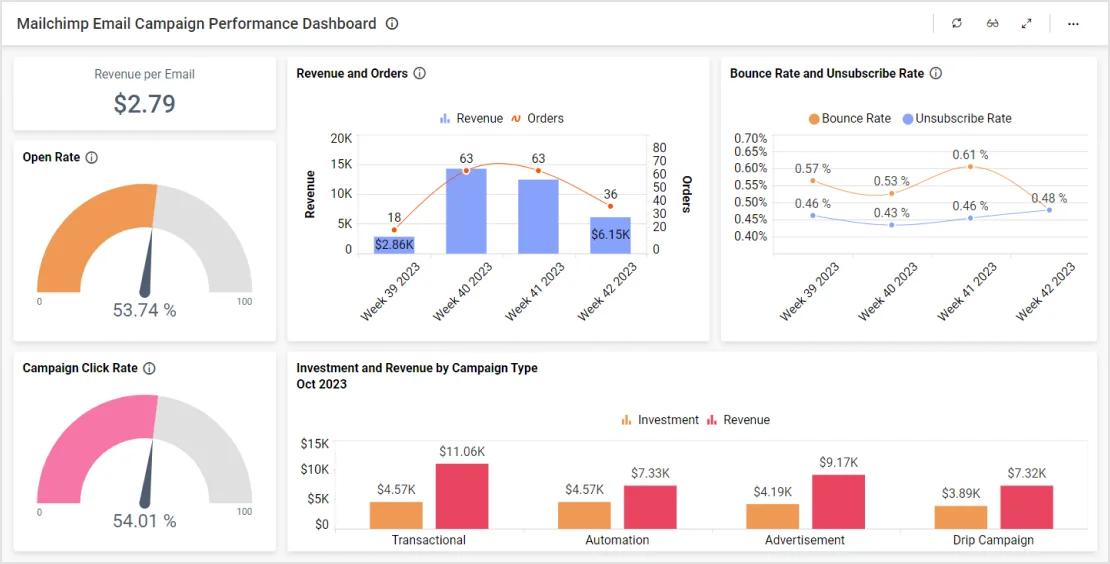Click the 0.43 % unsubscribe rate point
Image resolution: width=1110 pixels, height=564 pixels.
(891, 225)
